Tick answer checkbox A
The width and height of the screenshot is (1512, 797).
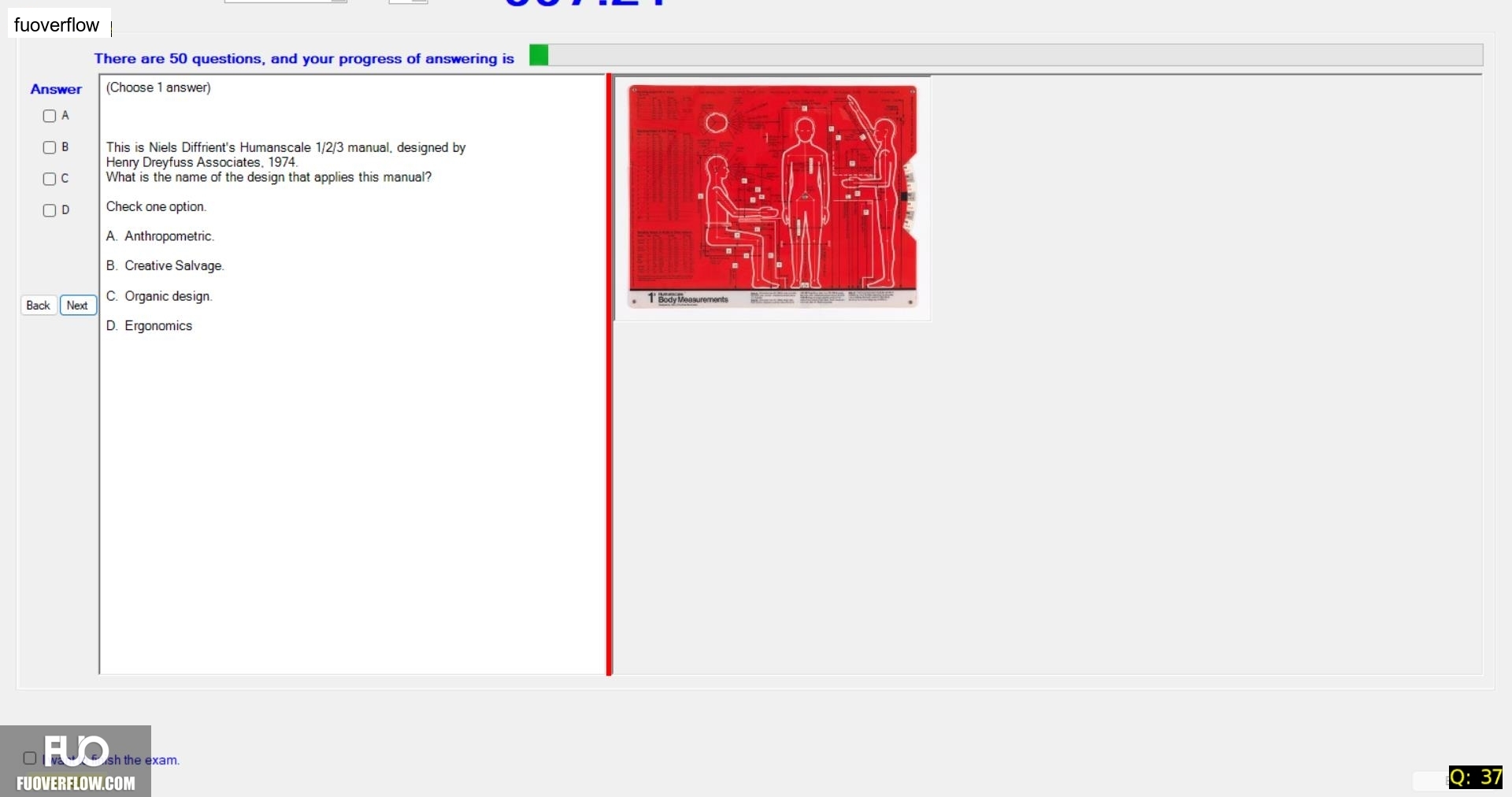(x=50, y=116)
